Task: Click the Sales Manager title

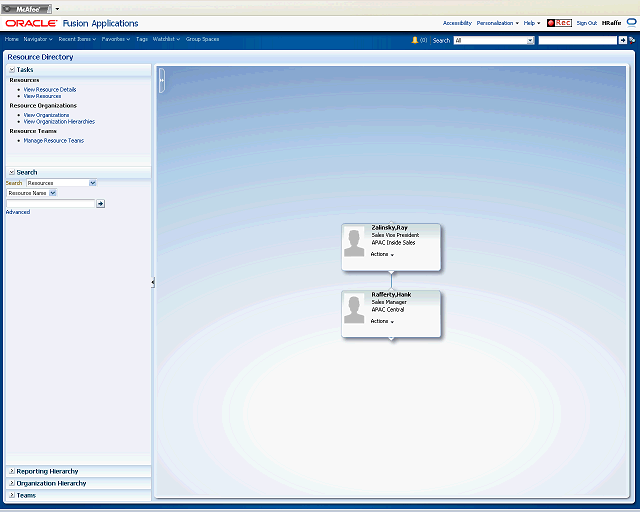Action: coord(389,302)
